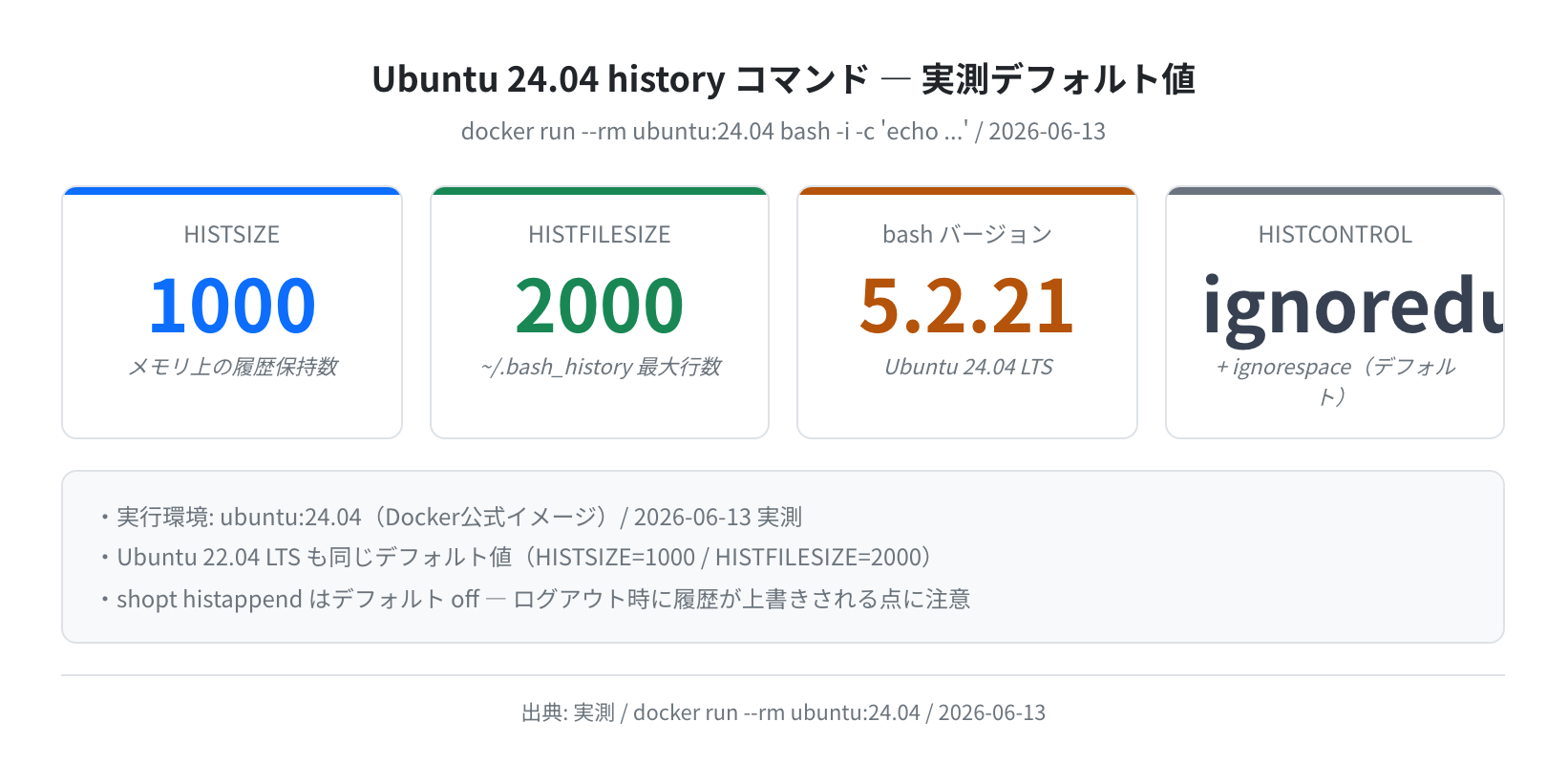The image size is (1568, 764).
Task: Click the caption "Ubuntu 24.04 LTS"
Action: coord(967,367)
